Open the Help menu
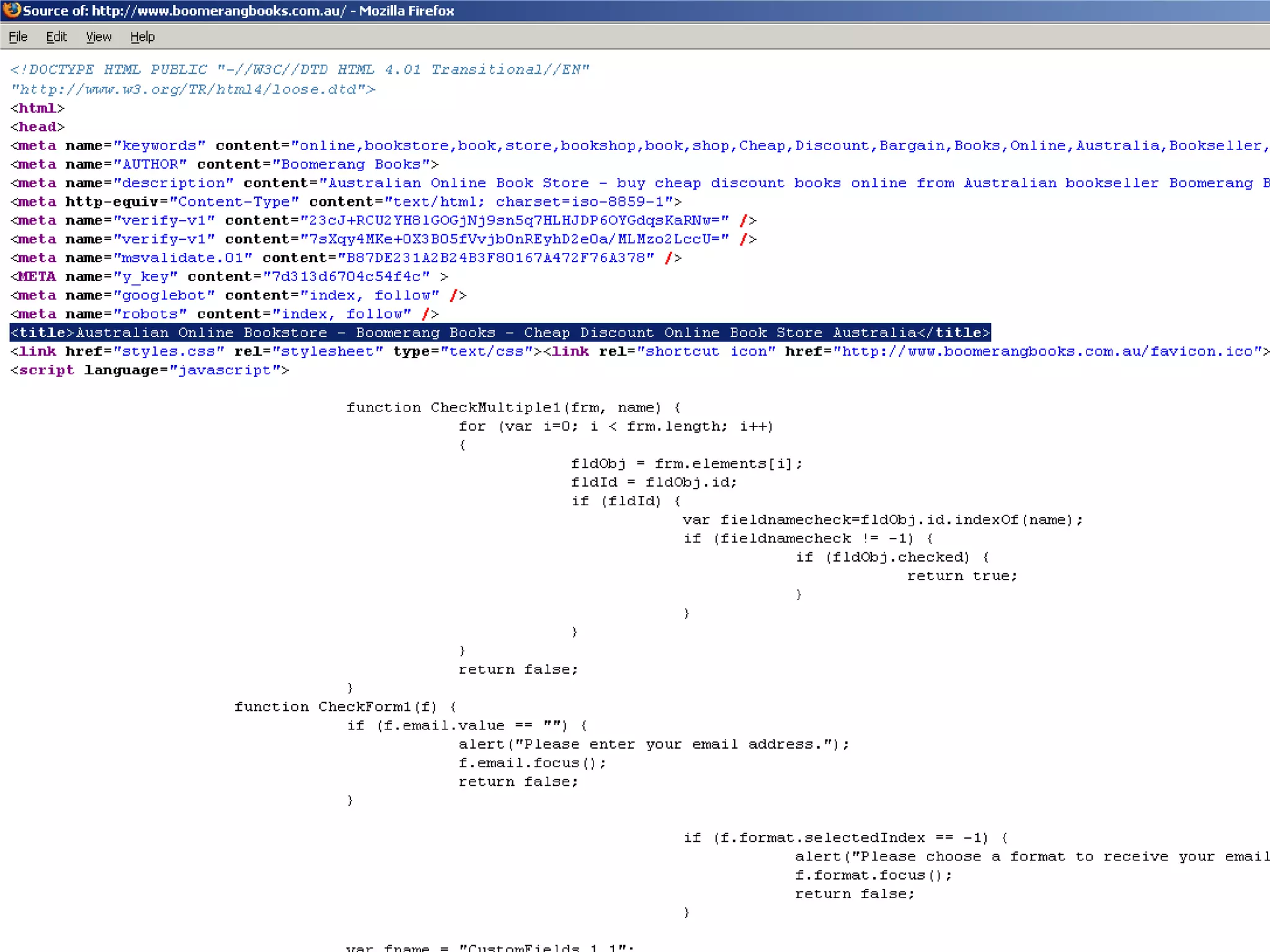The width and height of the screenshot is (1270, 952). tap(142, 37)
